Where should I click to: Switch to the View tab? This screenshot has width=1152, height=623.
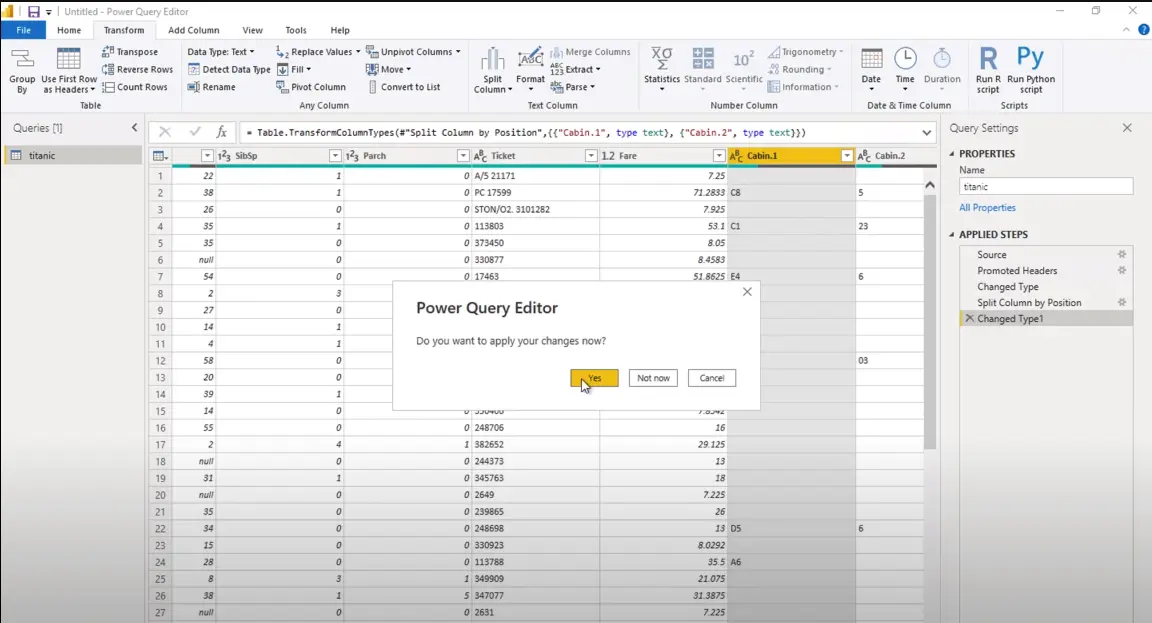(252, 30)
